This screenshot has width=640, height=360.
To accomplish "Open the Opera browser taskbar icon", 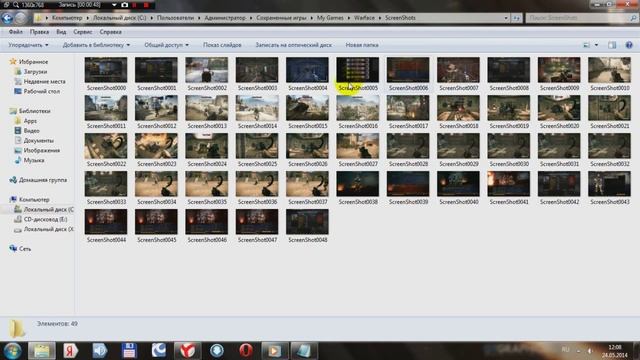I will pyautogui.click(x=246, y=351).
